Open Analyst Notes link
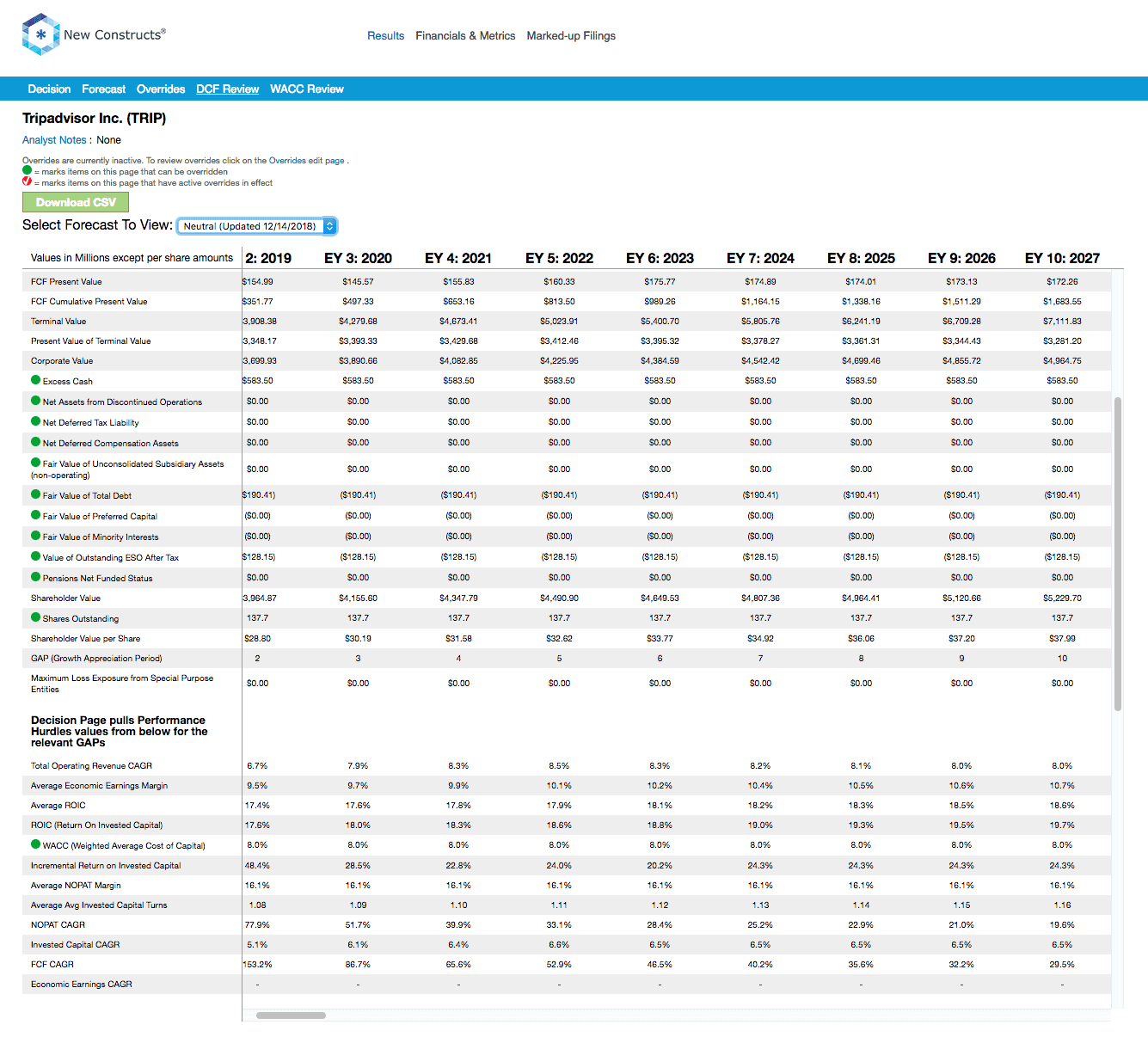The width and height of the screenshot is (1148, 1037). click(54, 139)
